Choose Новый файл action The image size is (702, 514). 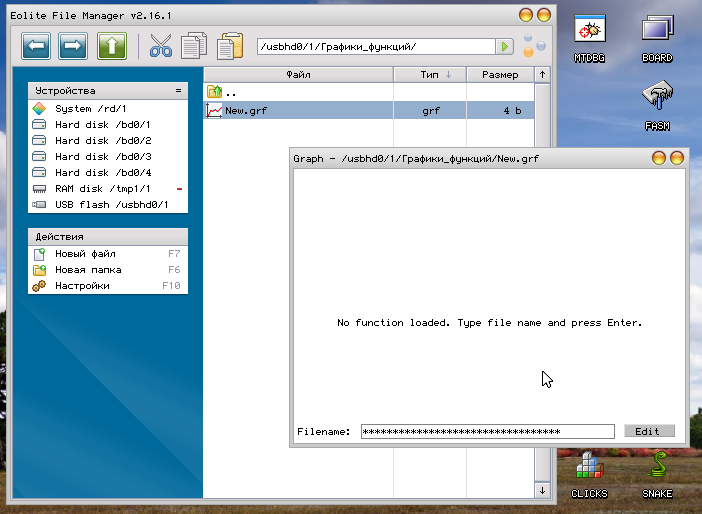click(85, 254)
